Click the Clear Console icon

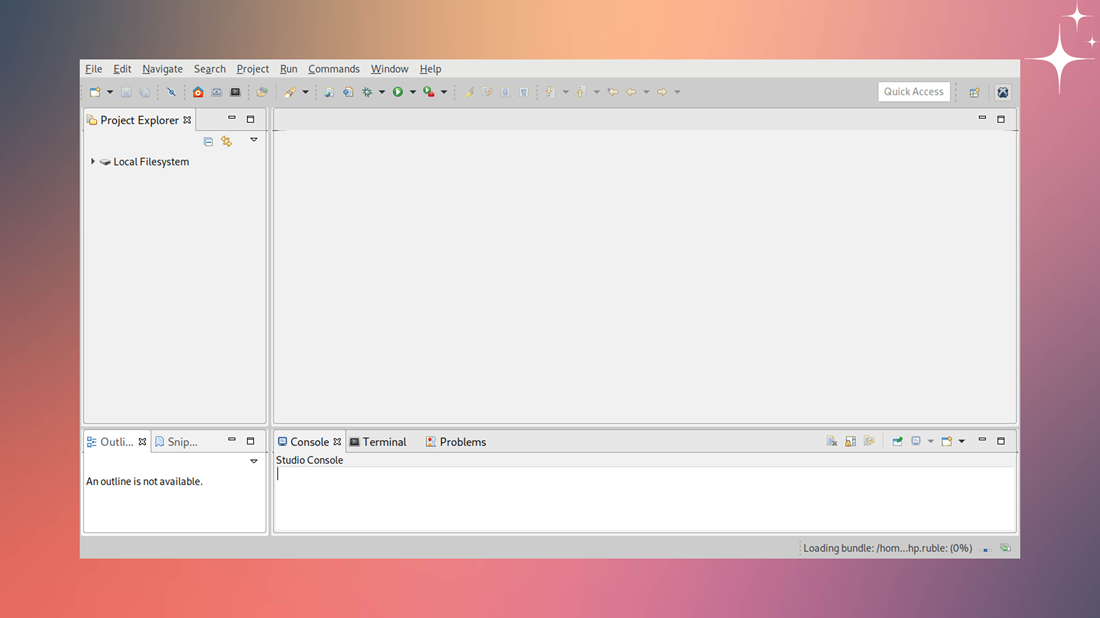click(831, 441)
